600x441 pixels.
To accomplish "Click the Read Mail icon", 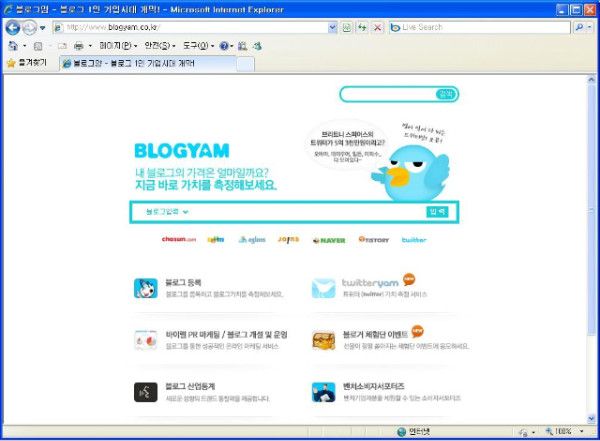I will pyautogui.click(x=62, y=46).
